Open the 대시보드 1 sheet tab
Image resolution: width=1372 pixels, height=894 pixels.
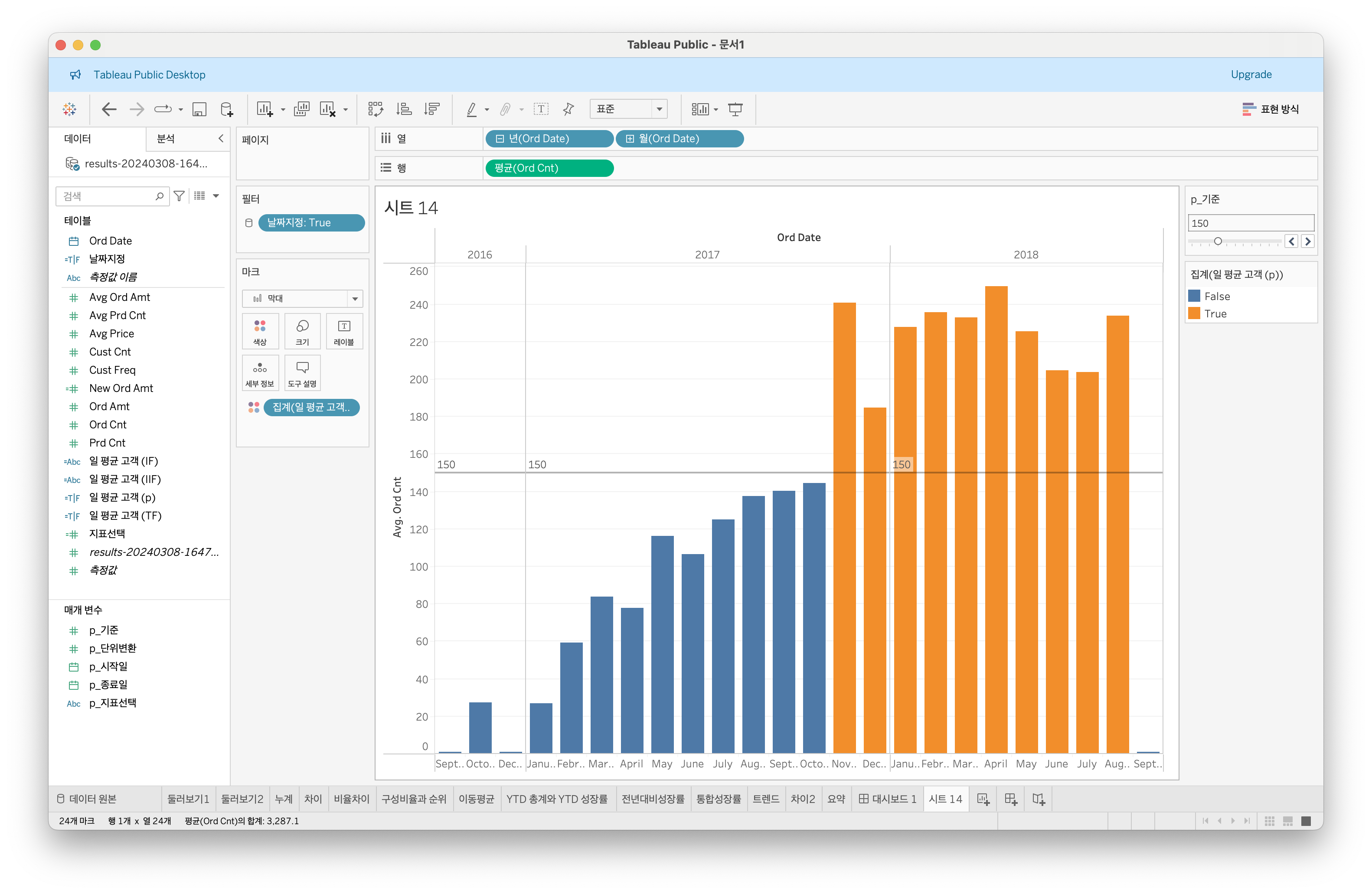point(887,799)
